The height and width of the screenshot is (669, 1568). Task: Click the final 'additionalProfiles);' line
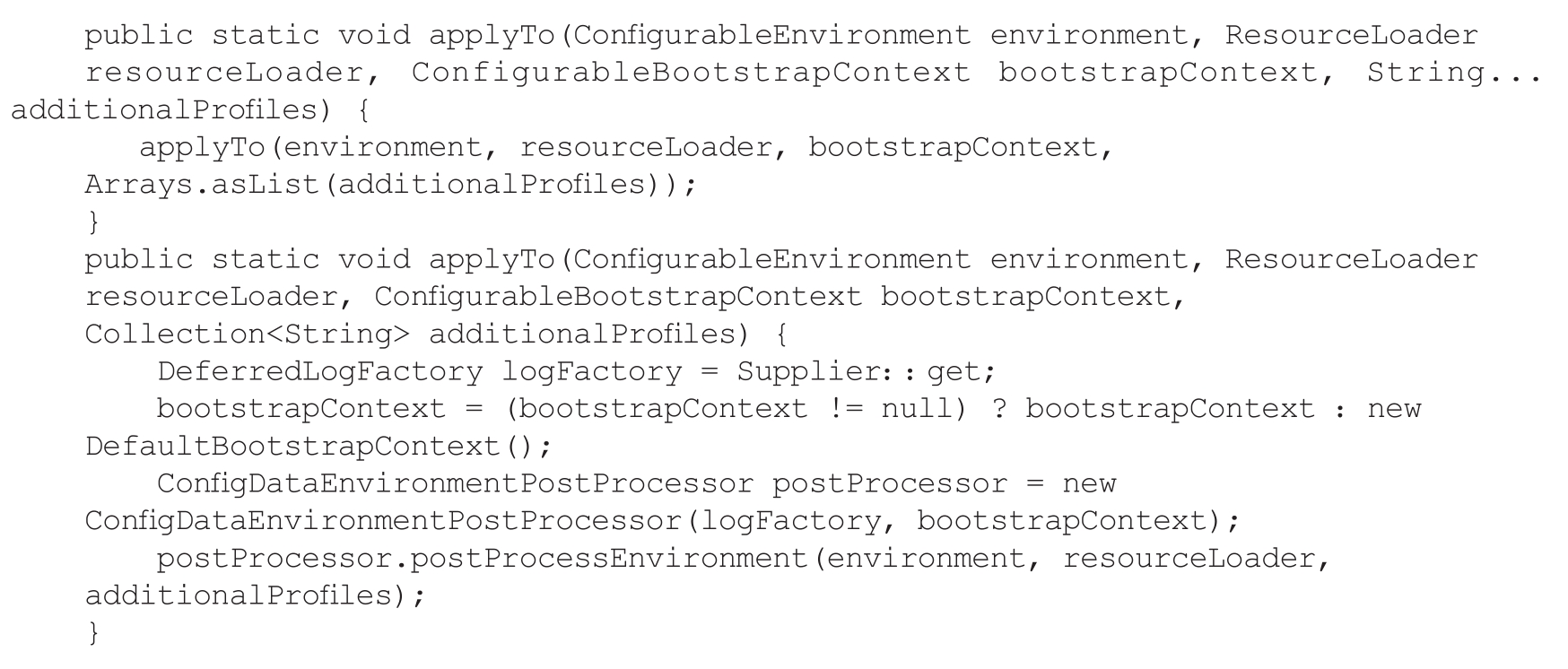[x=255, y=595]
